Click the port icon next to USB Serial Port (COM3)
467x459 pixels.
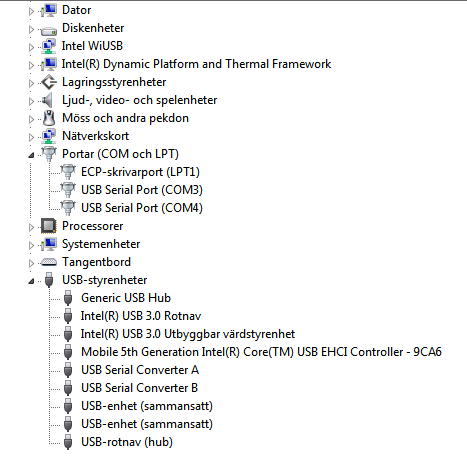click(68, 190)
